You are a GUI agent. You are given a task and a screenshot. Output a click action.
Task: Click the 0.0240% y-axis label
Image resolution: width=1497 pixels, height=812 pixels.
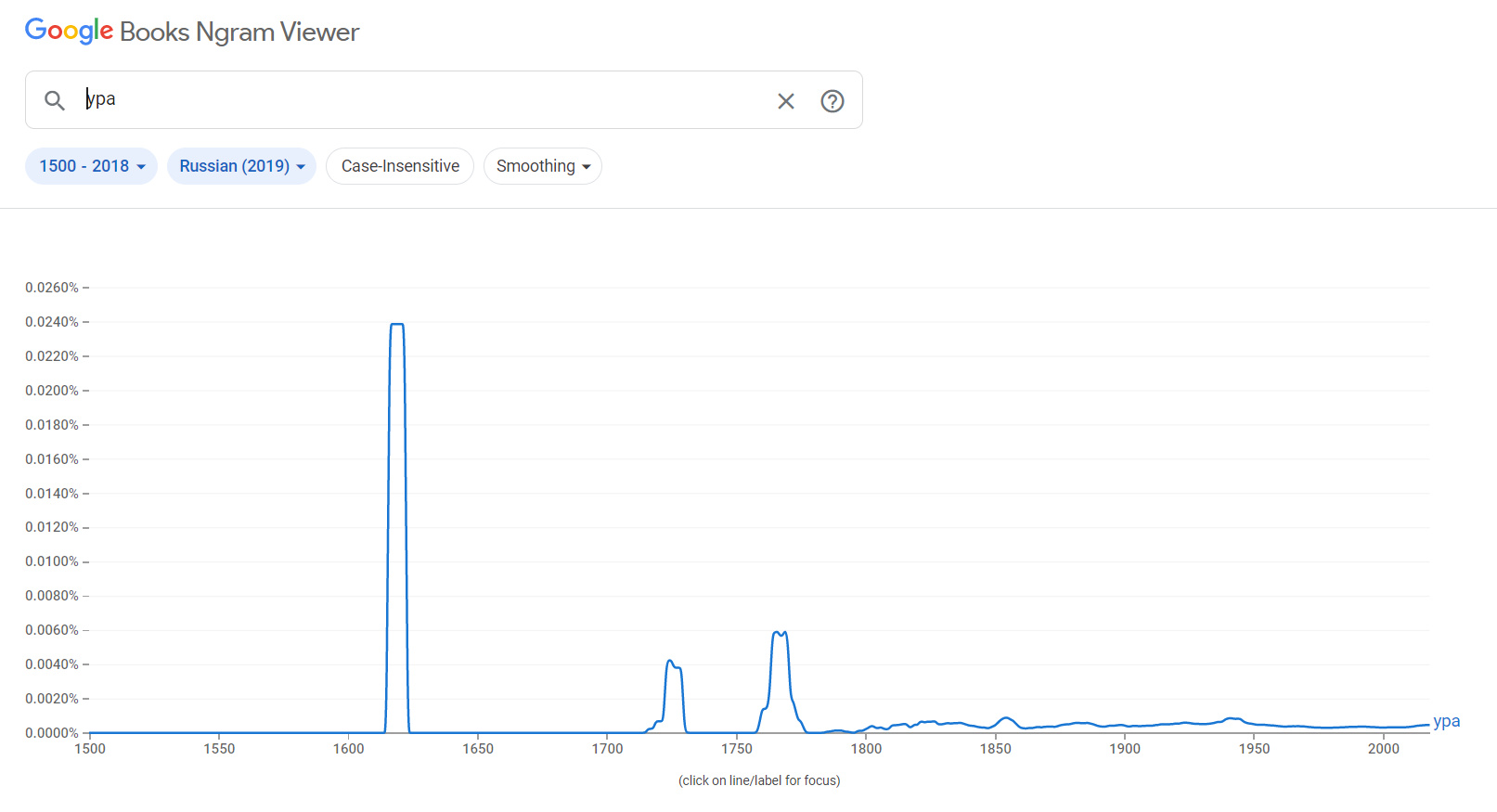tap(52, 322)
